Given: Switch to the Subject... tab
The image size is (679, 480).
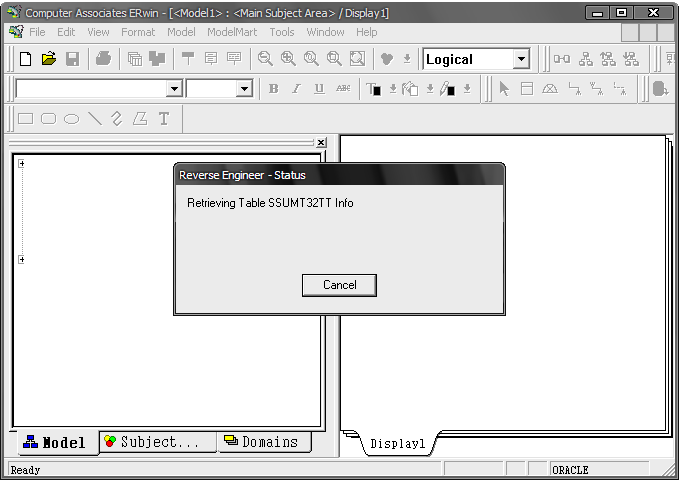Looking at the screenshot, I should pos(158,442).
